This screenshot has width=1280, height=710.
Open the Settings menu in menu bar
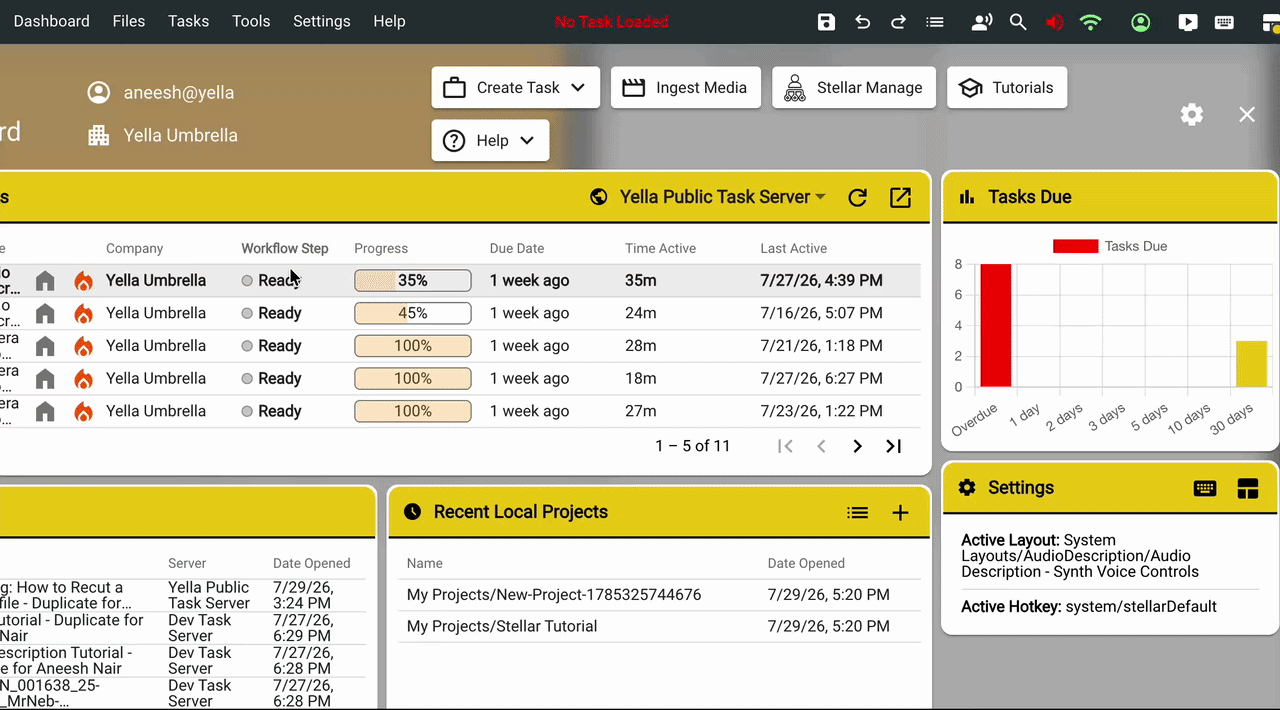click(321, 21)
